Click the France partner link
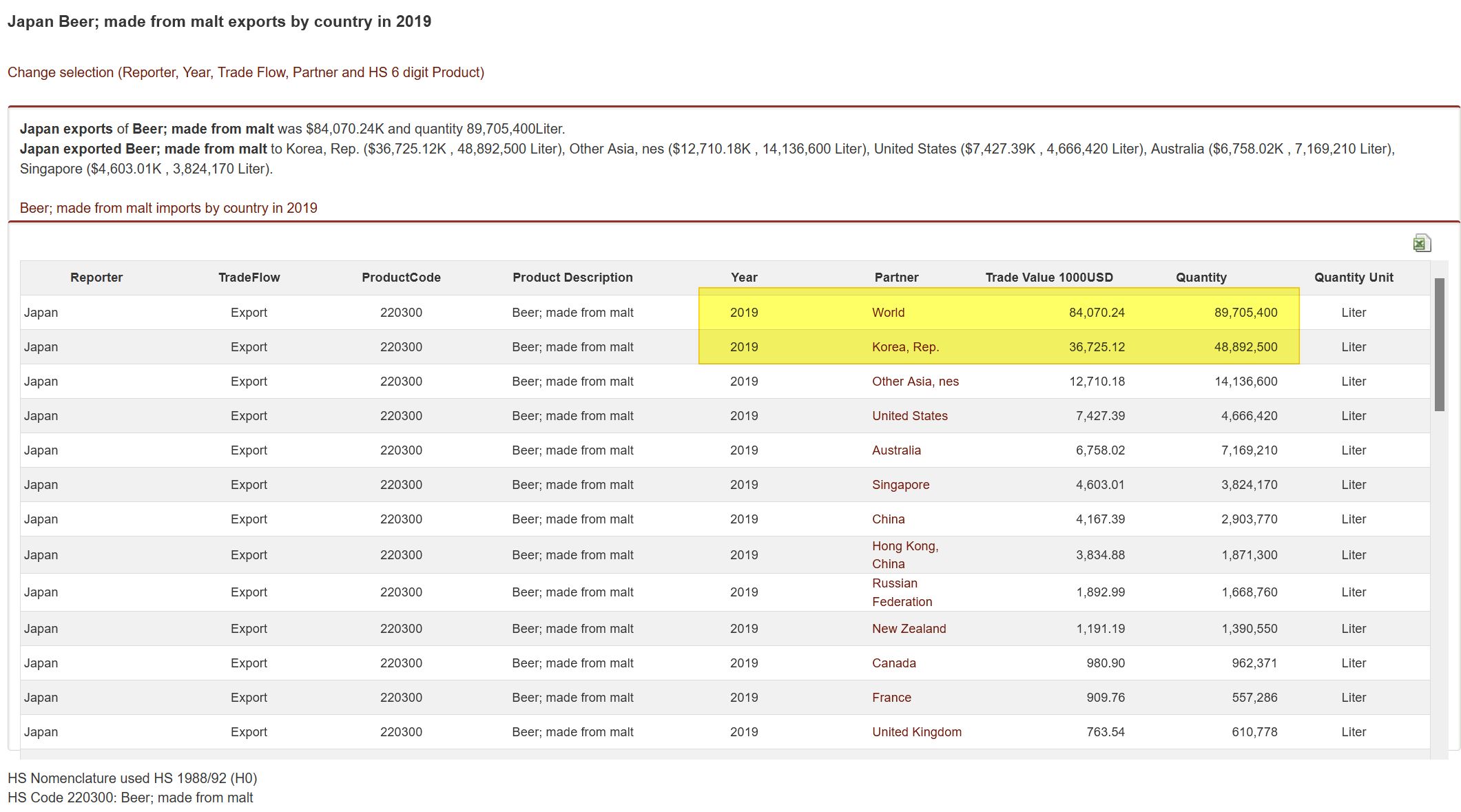 click(891, 698)
